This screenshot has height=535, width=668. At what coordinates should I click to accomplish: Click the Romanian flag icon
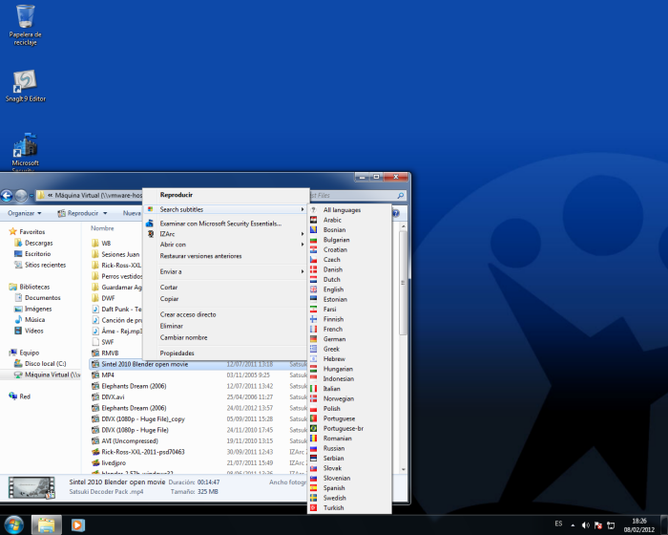click(x=314, y=438)
